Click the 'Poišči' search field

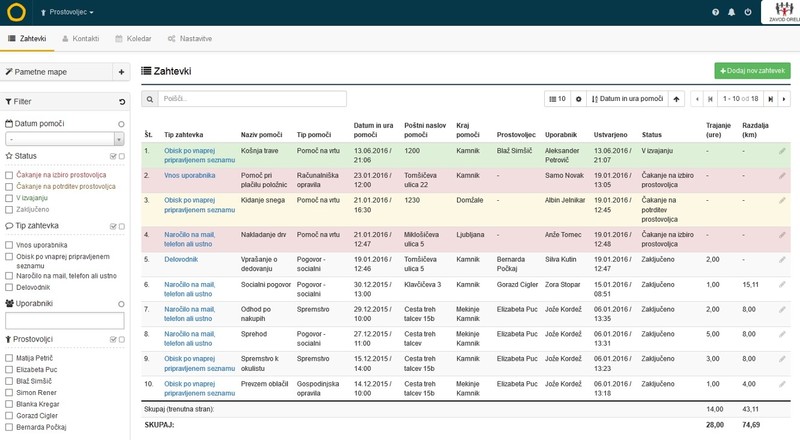[x=252, y=99]
